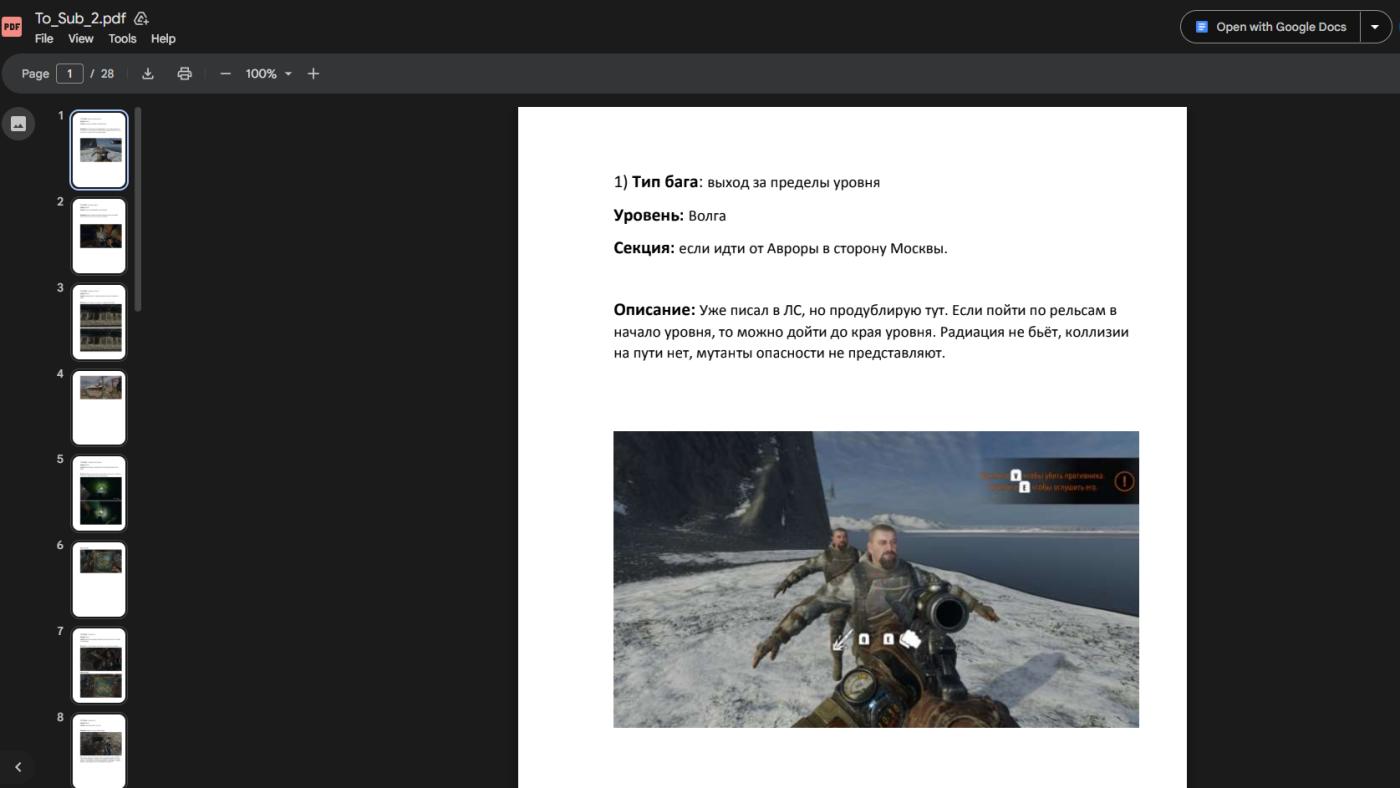This screenshot has height=788, width=1400.
Task: Click the thumbnail panel scrollbar
Action: point(138,210)
